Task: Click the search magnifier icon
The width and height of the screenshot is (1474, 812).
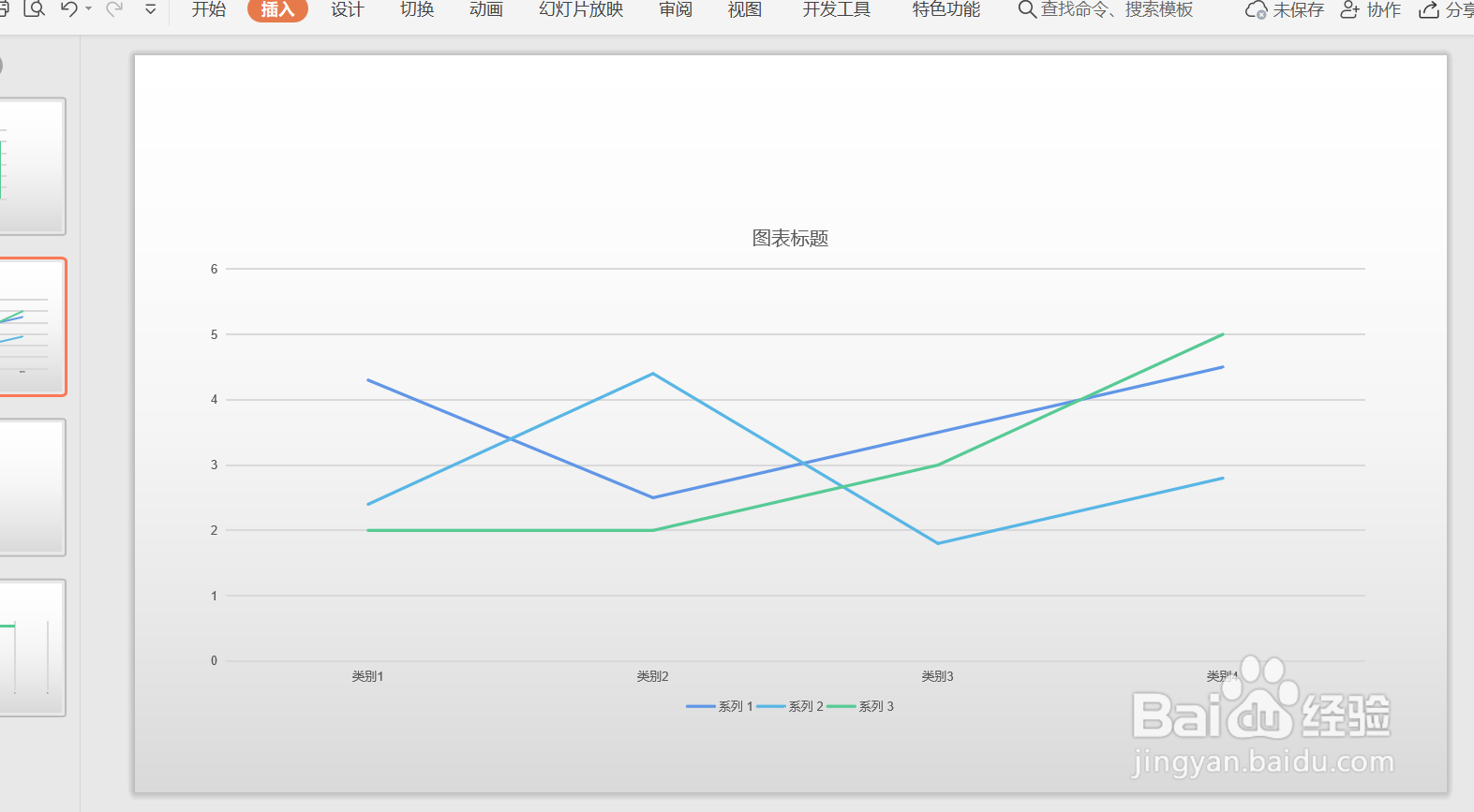Action: coord(1027,9)
